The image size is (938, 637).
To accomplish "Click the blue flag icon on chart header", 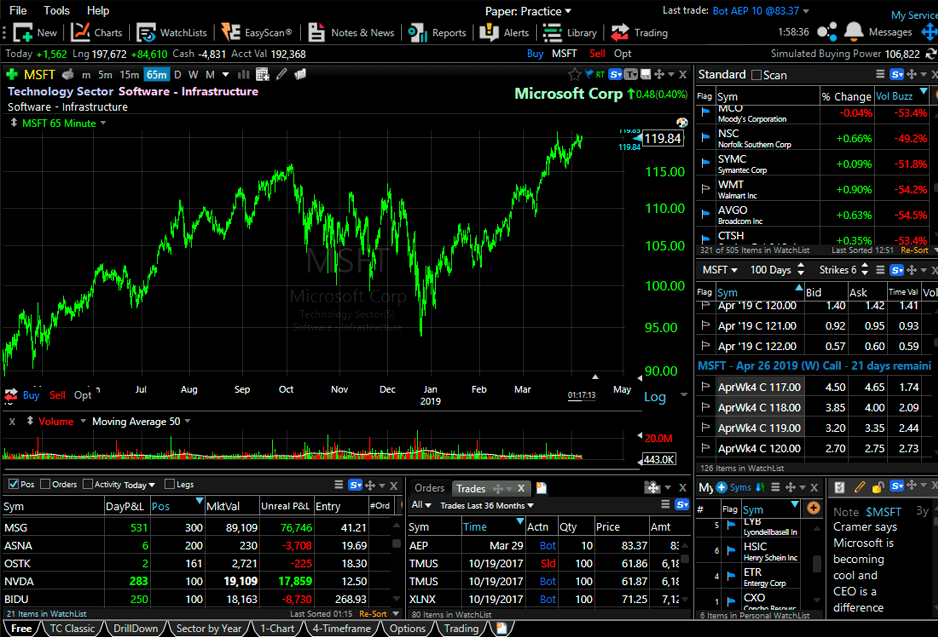I will 589,74.
